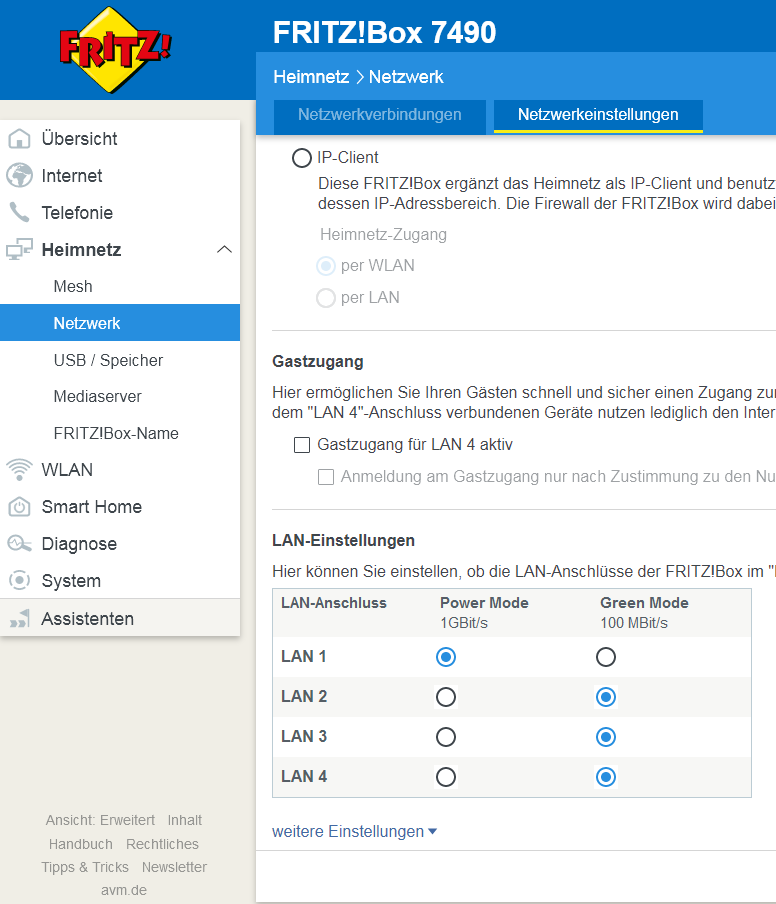Click the LAN-Einstellungen heading
Screen dimensions: 776x904
coord(344,540)
